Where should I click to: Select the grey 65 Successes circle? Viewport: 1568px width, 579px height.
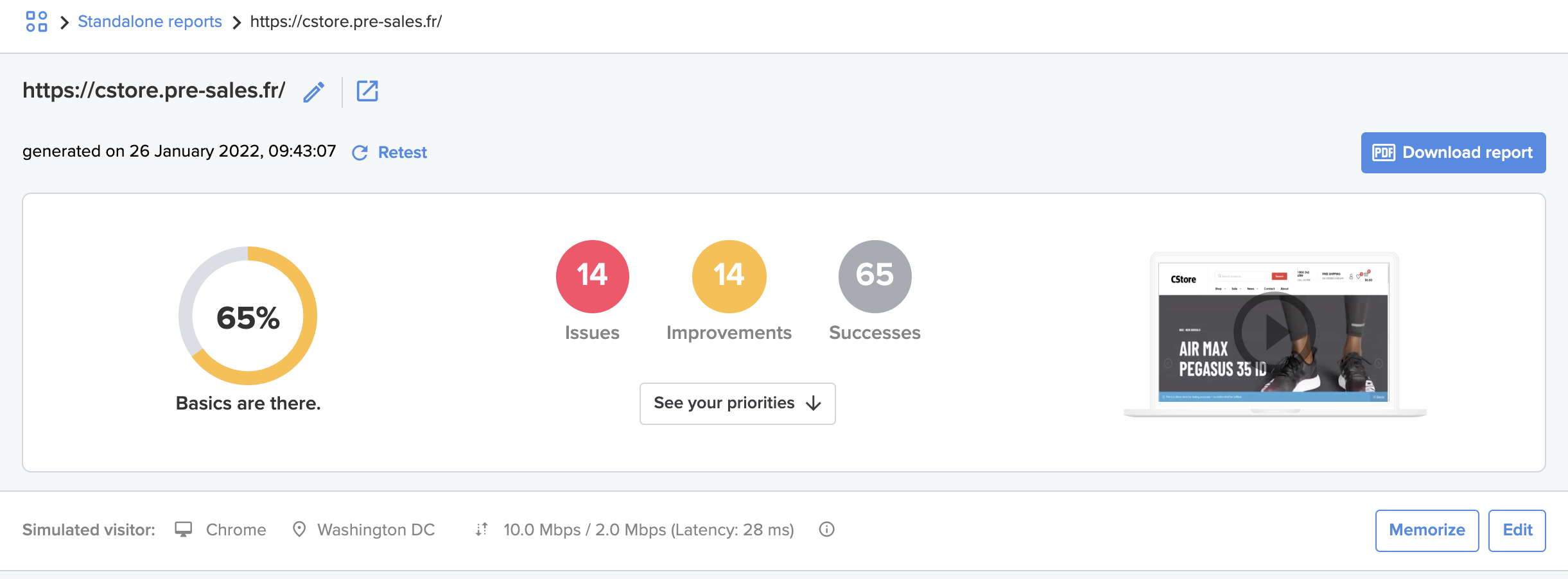[875, 277]
